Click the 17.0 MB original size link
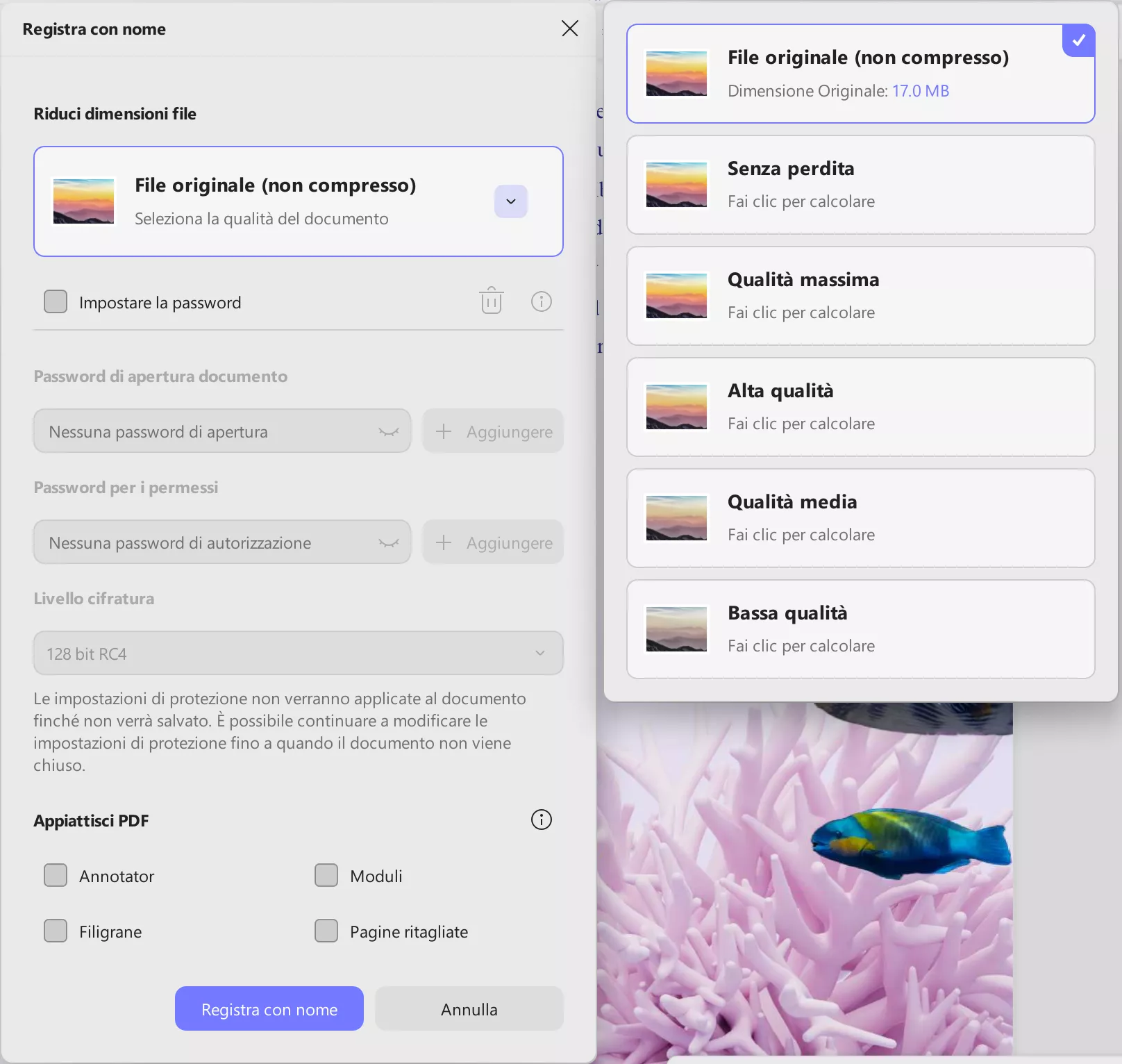1122x1064 pixels. click(x=921, y=90)
